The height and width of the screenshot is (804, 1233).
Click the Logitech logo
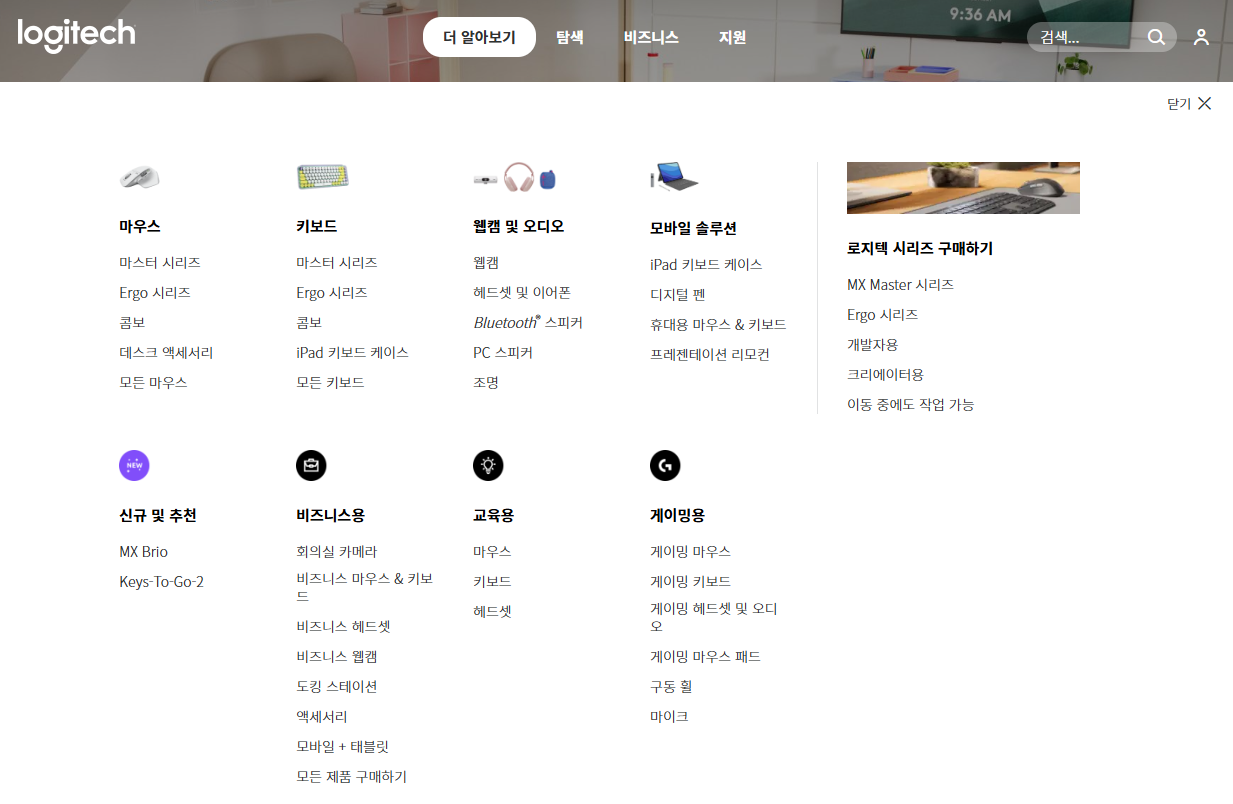click(x=76, y=35)
